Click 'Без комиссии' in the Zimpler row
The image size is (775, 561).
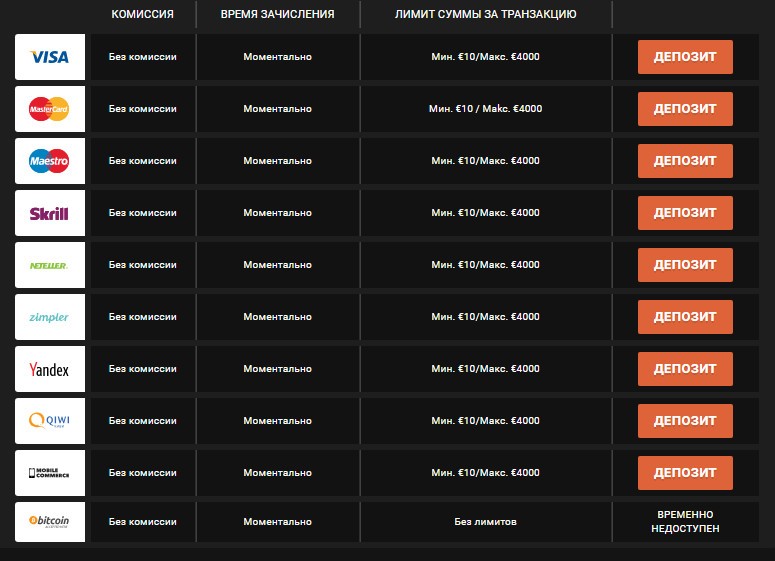pyautogui.click(x=142, y=317)
